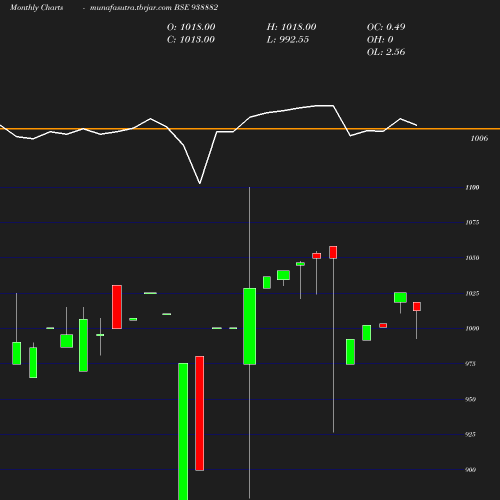Click the 900 price axis label
Screen dimensions: 500x500
pos(470,470)
